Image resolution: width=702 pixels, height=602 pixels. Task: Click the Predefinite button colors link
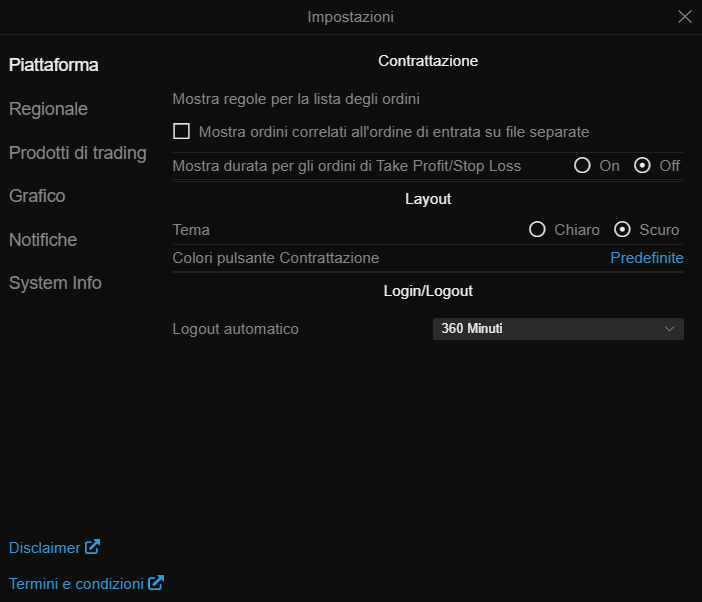(x=647, y=258)
